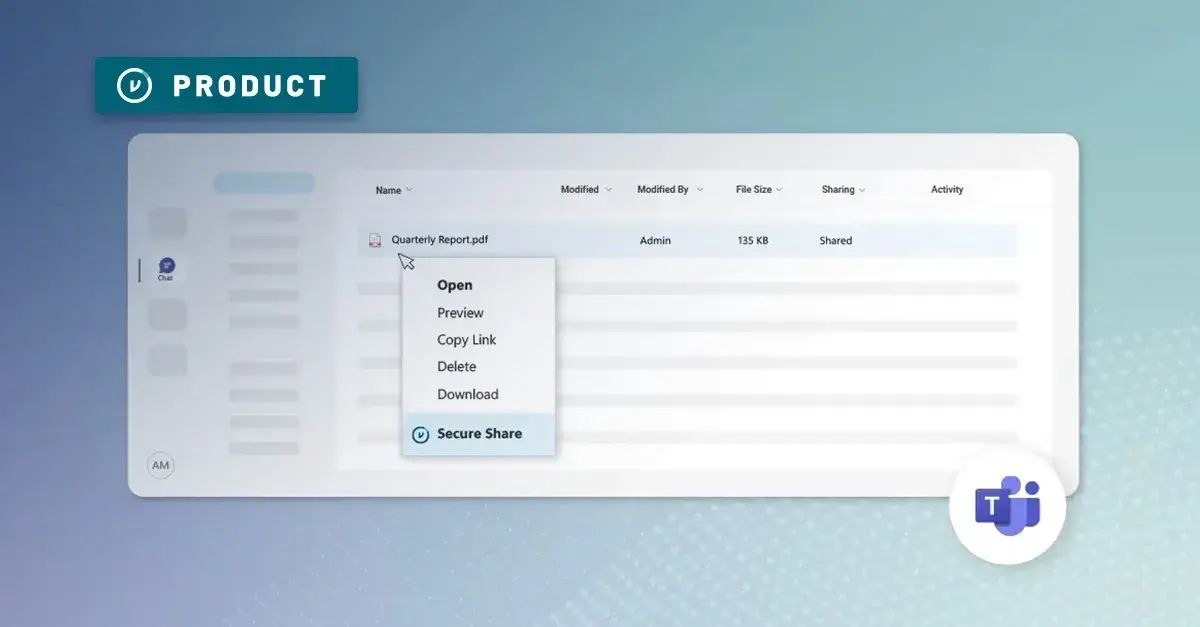This screenshot has width=1200, height=627.
Task: Select the Secure Share option
Action: click(x=479, y=433)
